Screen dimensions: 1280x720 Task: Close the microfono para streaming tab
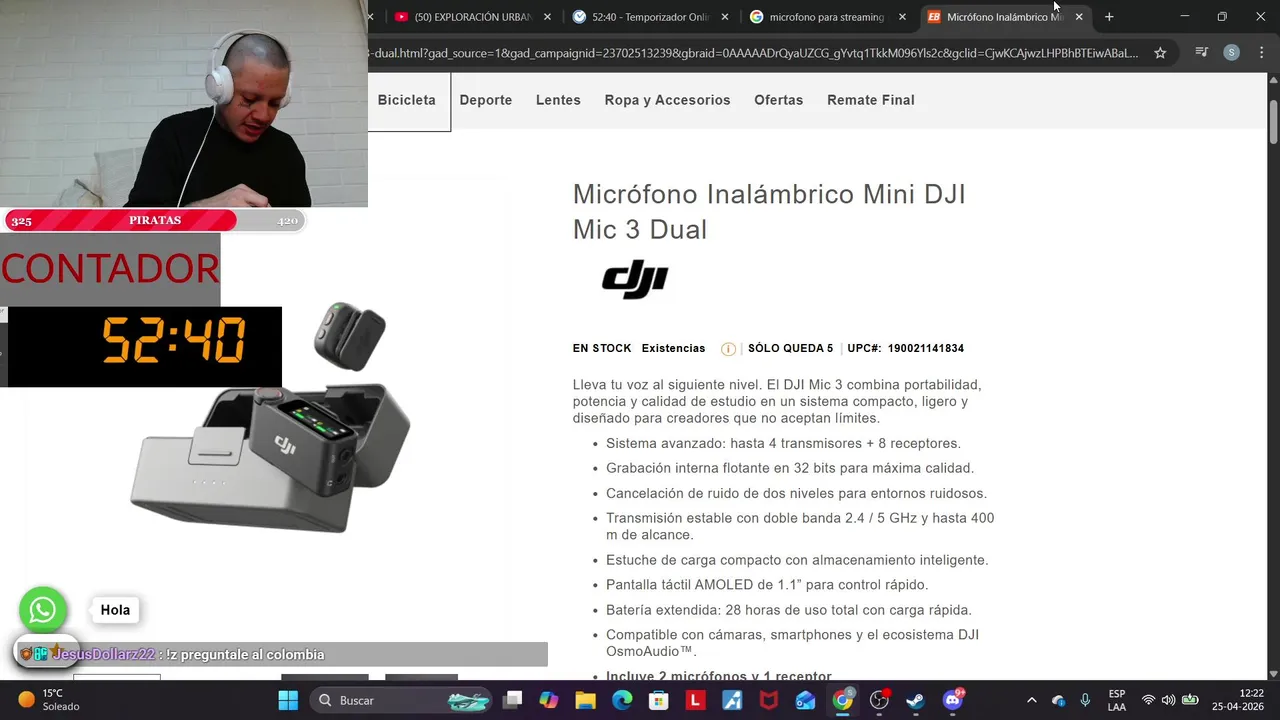click(x=902, y=17)
